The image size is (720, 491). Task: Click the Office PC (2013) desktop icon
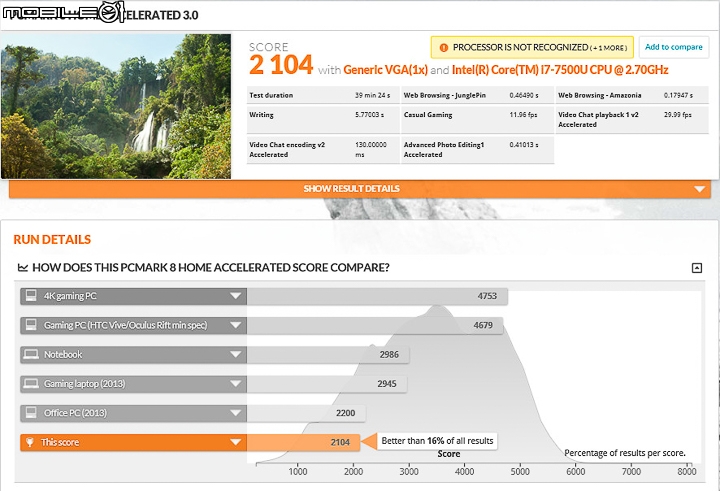[x=31, y=412]
